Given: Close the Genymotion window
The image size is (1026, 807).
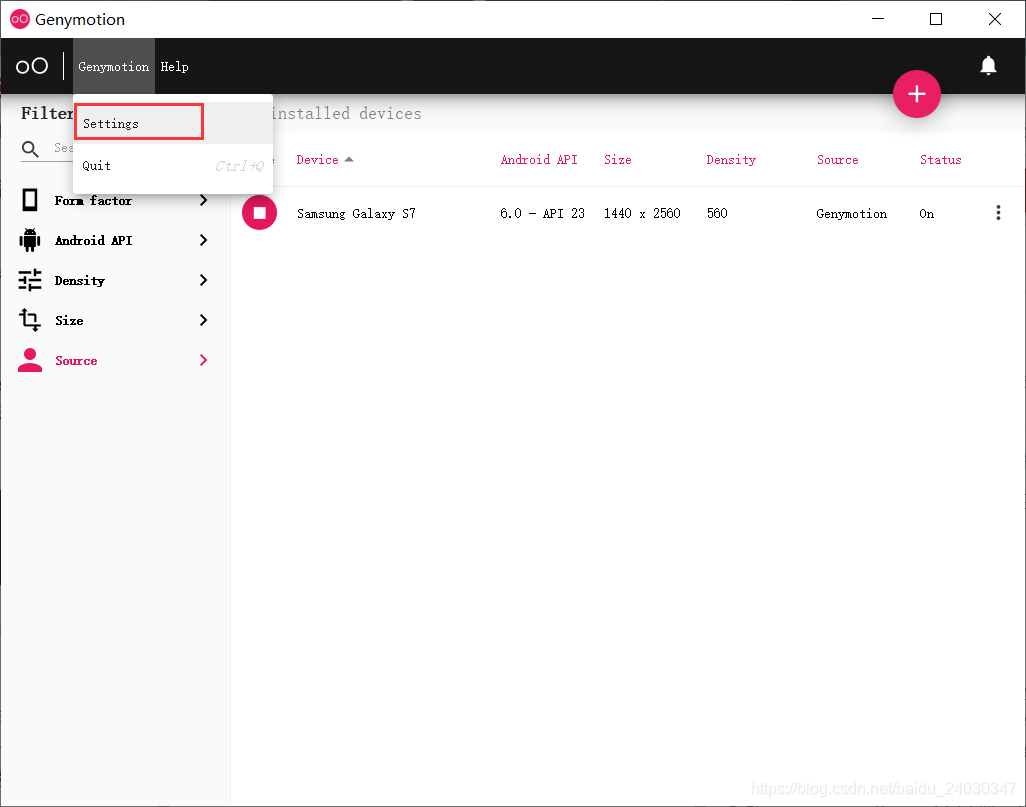Looking at the screenshot, I should click(x=995, y=19).
